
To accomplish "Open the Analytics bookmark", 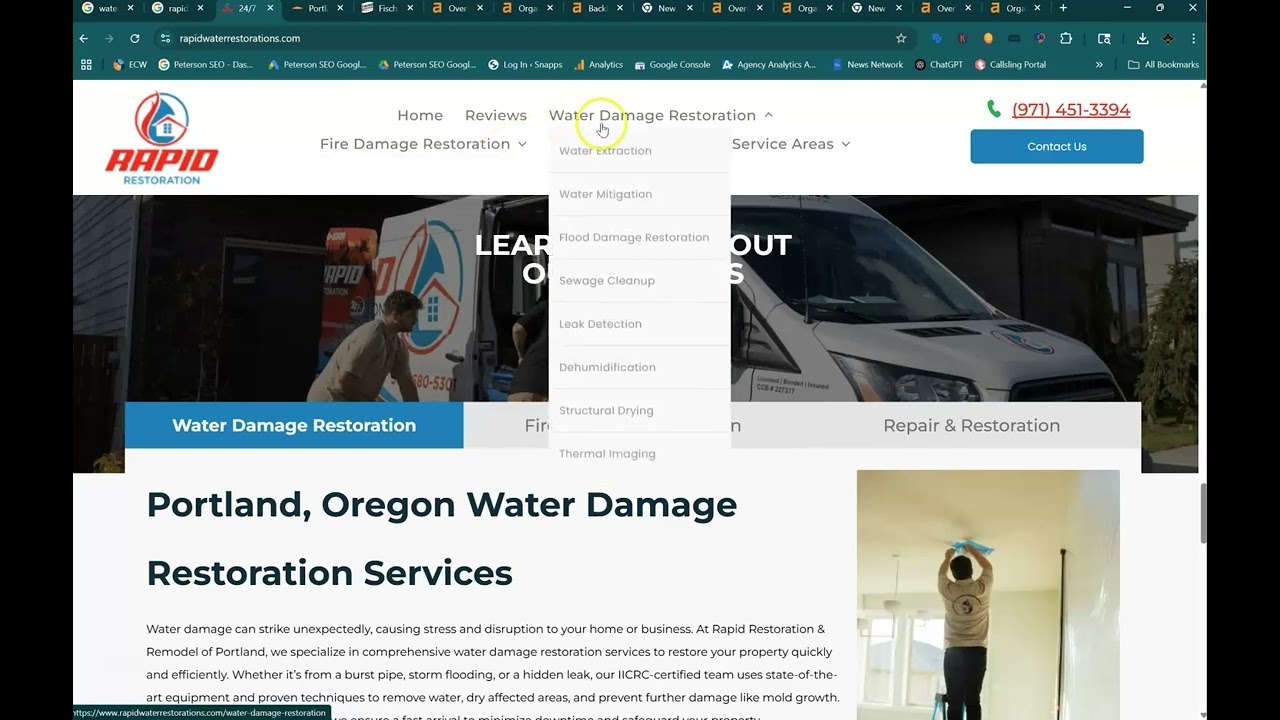I will (598, 64).
